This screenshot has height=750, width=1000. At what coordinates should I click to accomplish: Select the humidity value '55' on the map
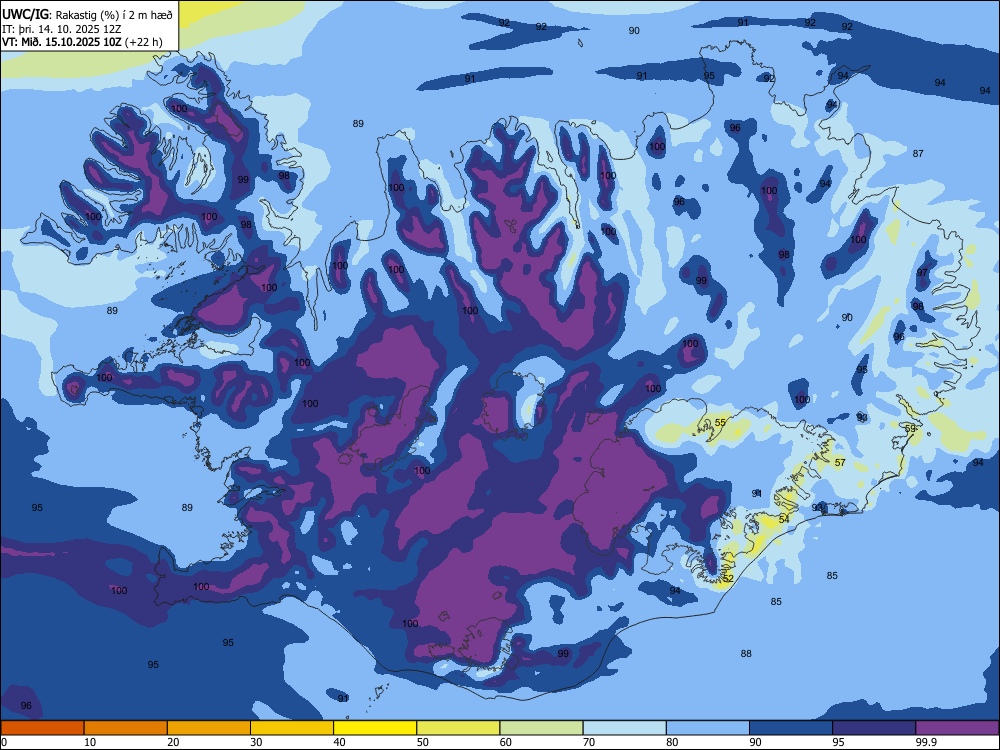pyautogui.click(x=720, y=423)
